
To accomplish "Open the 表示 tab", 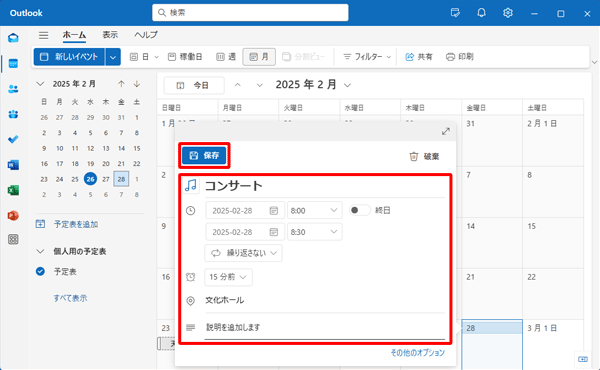I will click(110, 35).
